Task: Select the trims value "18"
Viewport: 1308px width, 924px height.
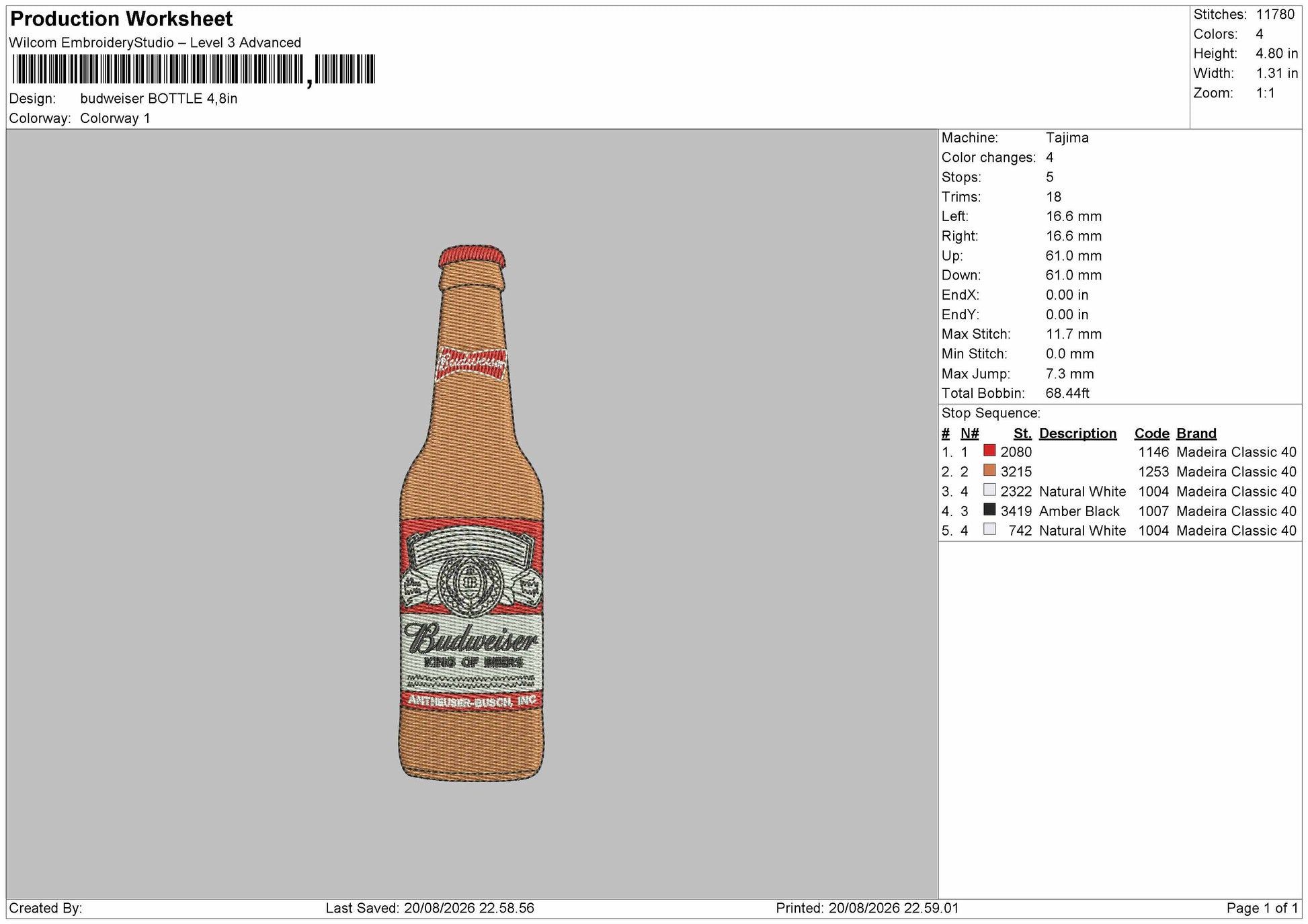Action: [x=1053, y=197]
